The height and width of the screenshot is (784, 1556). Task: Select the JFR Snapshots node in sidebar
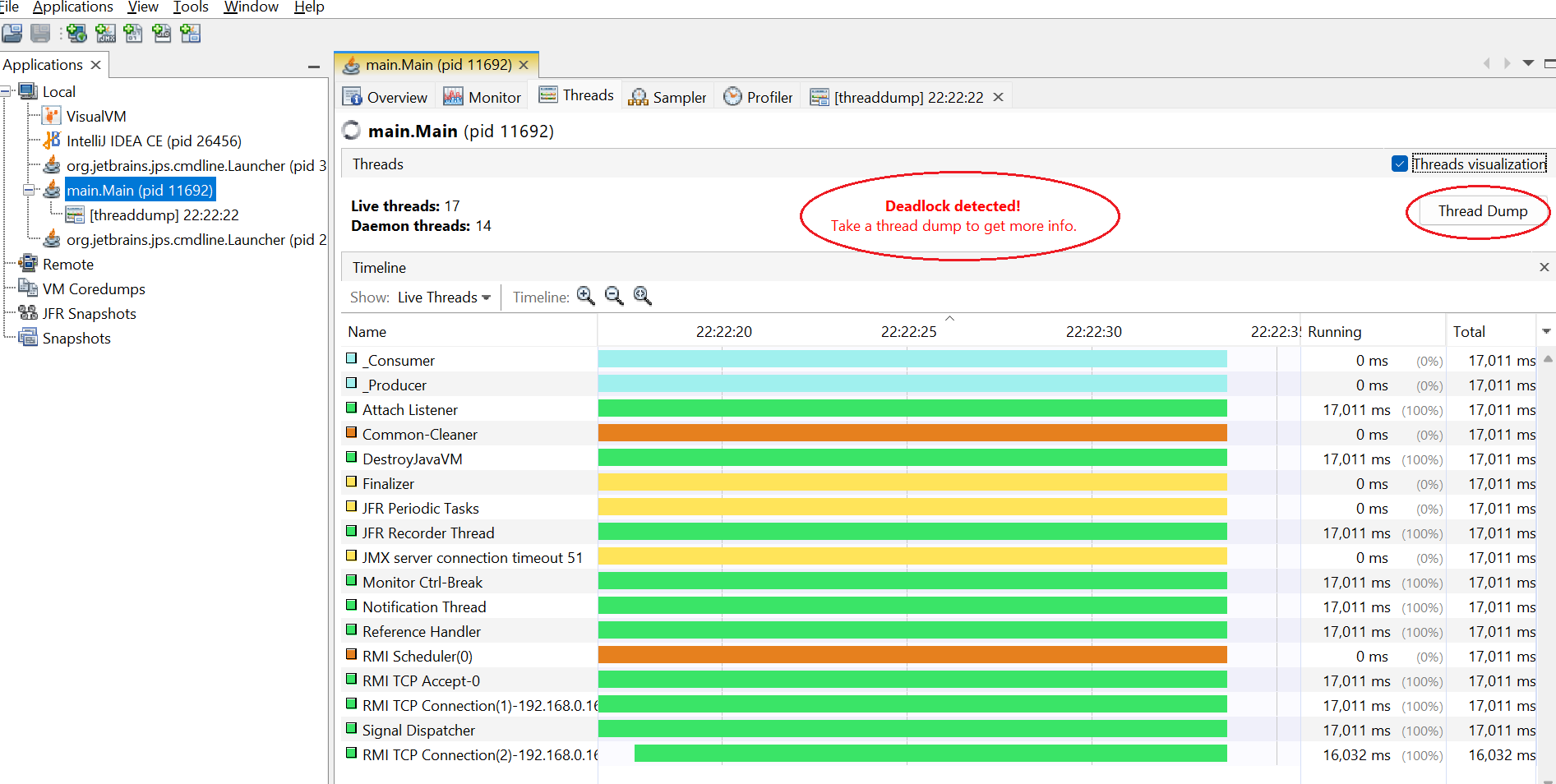[89, 313]
